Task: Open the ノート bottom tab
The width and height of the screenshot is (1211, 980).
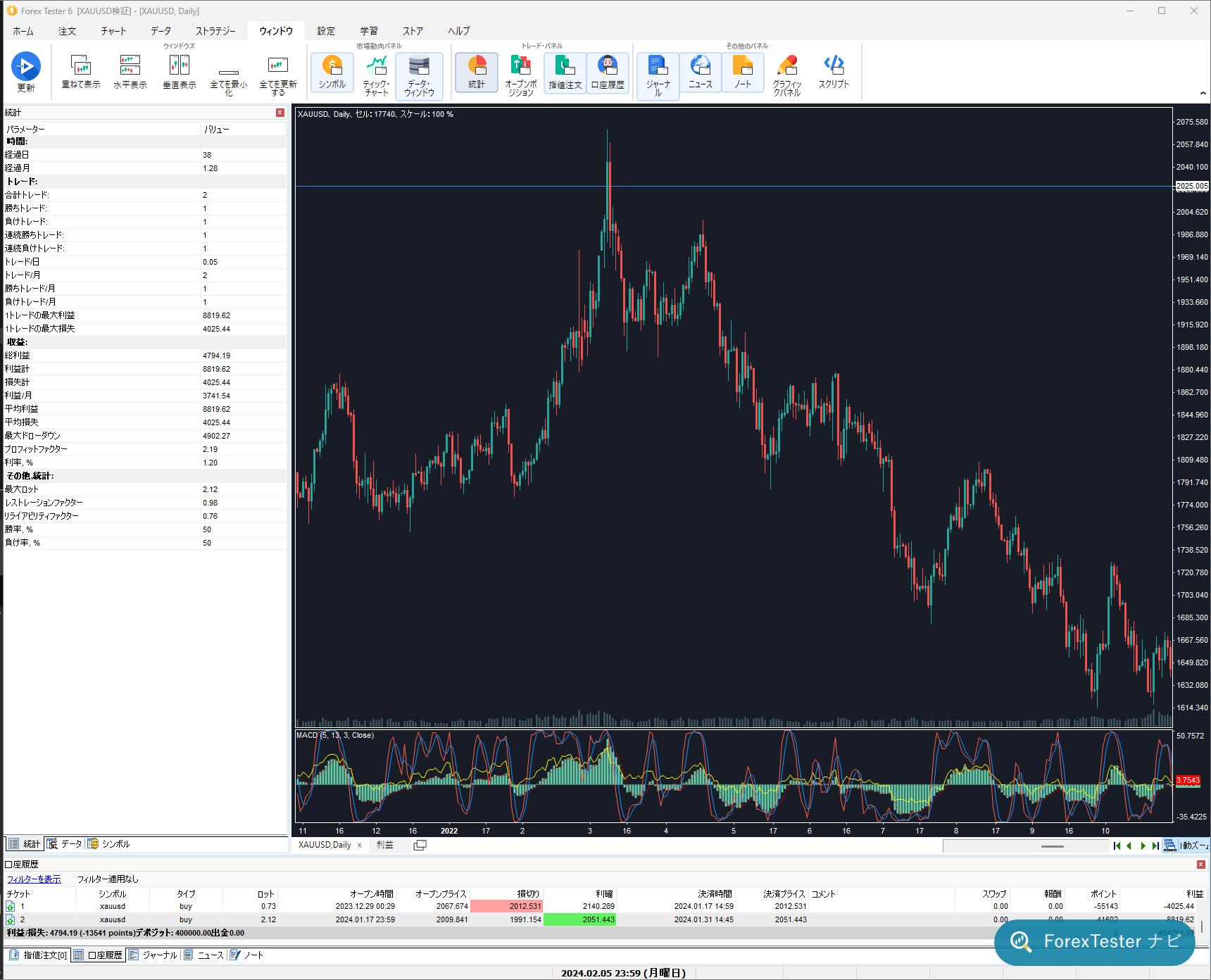Action: click(246, 955)
